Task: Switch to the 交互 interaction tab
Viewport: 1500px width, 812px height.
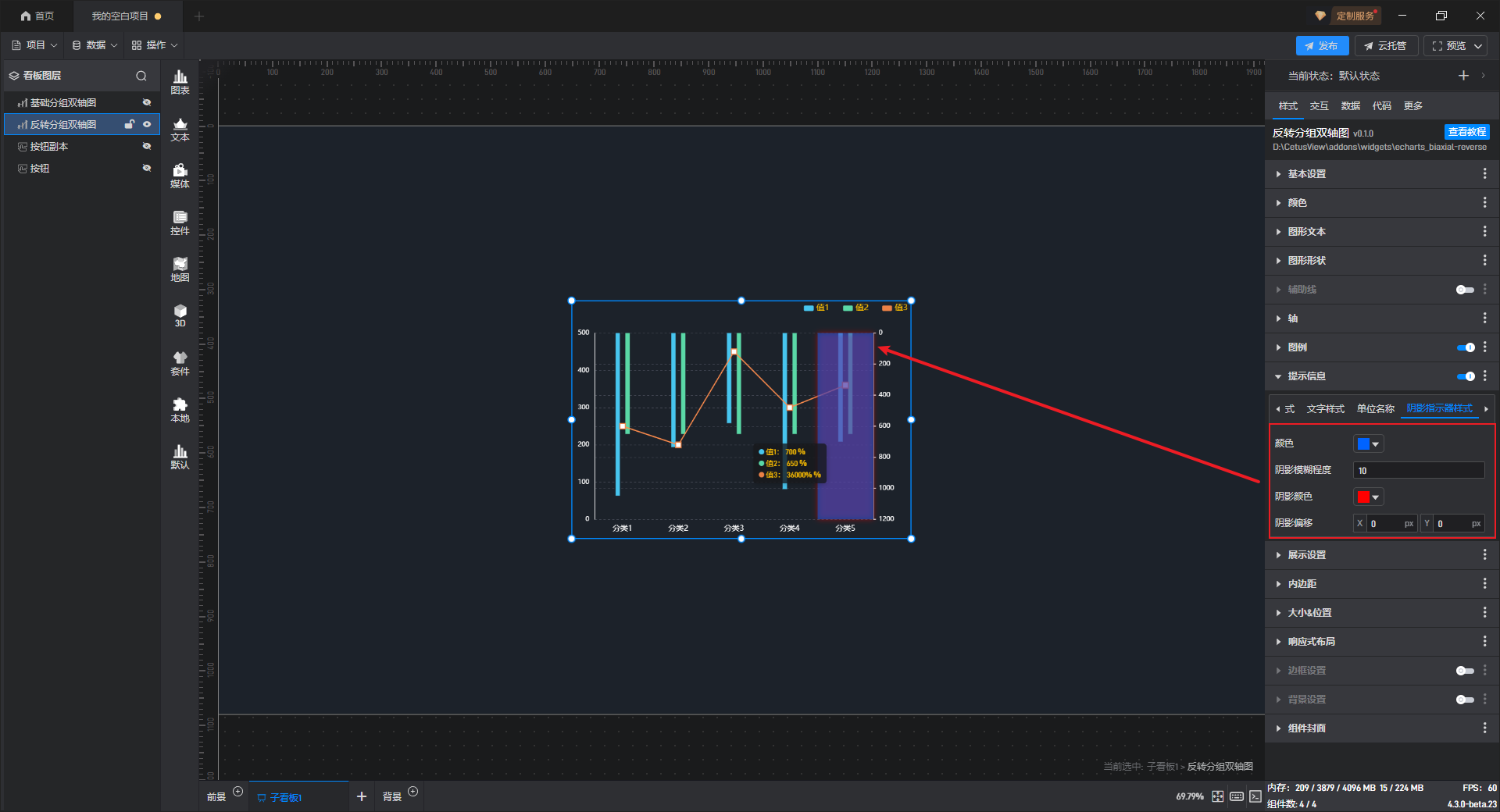Action: tap(1319, 106)
